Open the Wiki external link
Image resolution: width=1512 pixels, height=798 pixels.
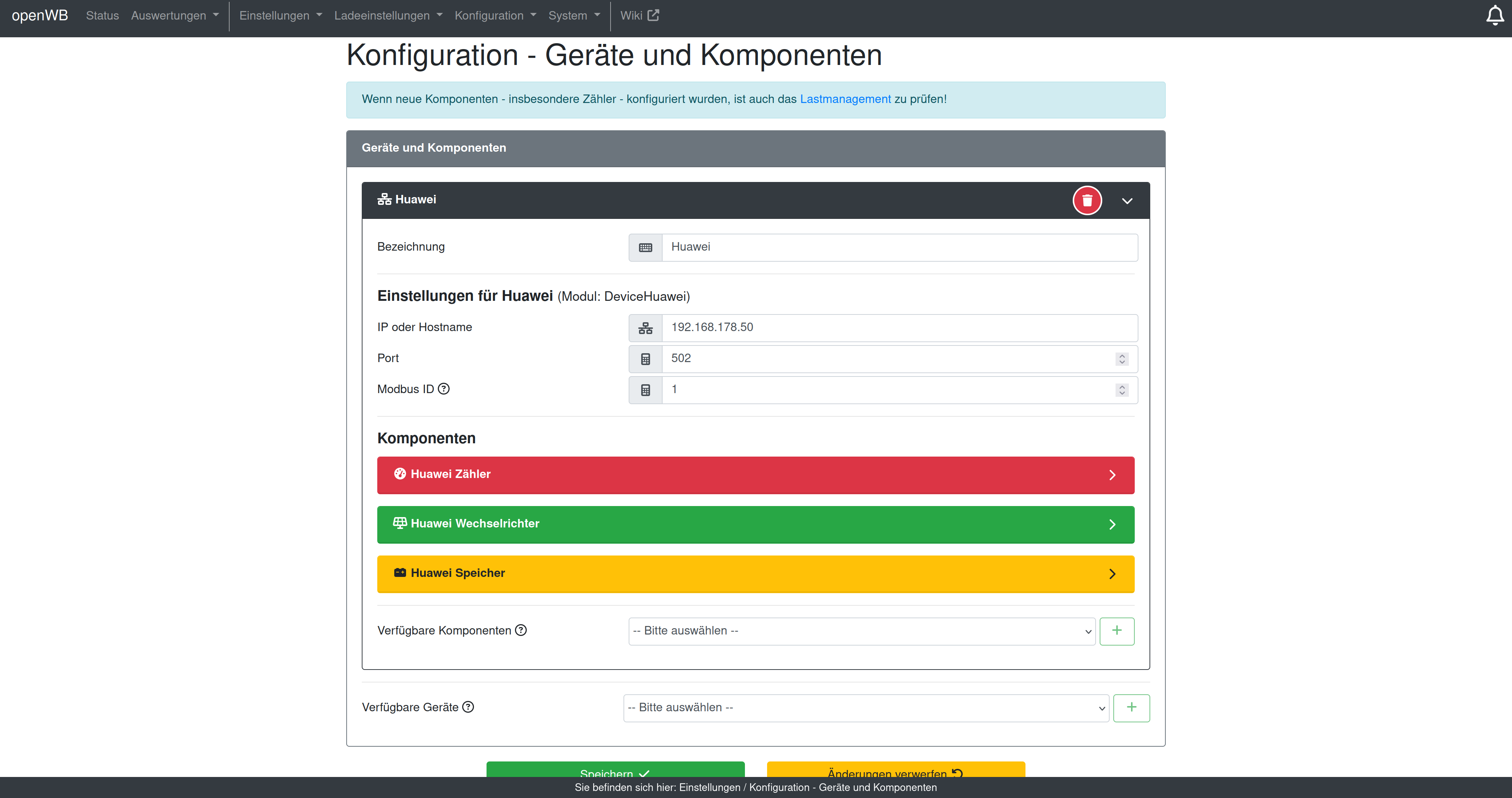pyautogui.click(x=639, y=16)
